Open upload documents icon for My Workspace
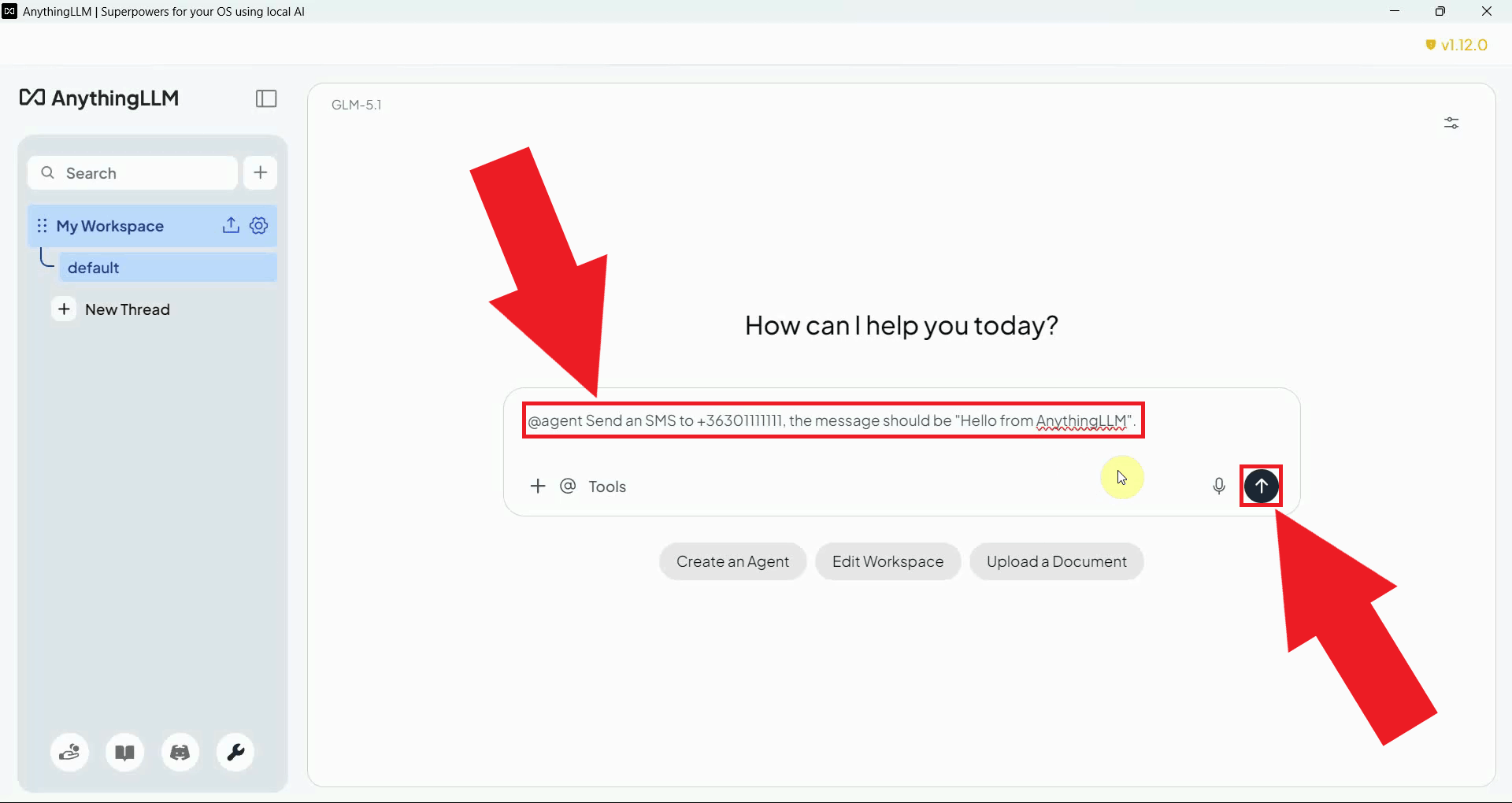This screenshot has height=803, width=1512. tap(231, 226)
